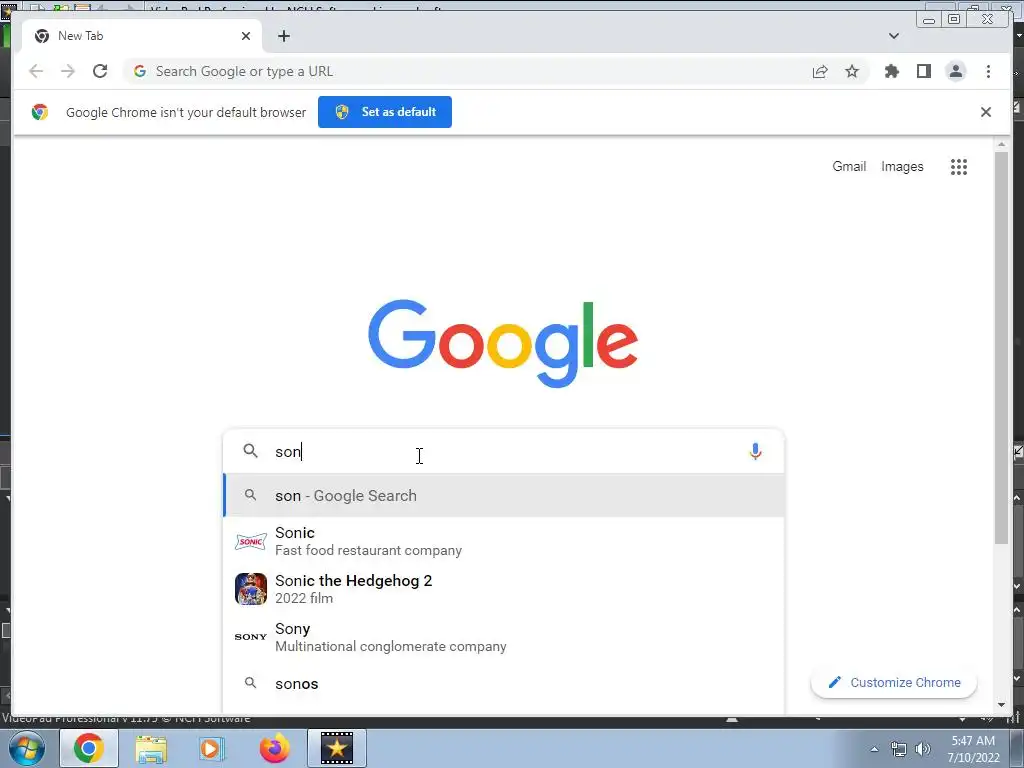Switch to VideoPad taskbar icon
The height and width of the screenshot is (768, 1024).
coord(337,748)
